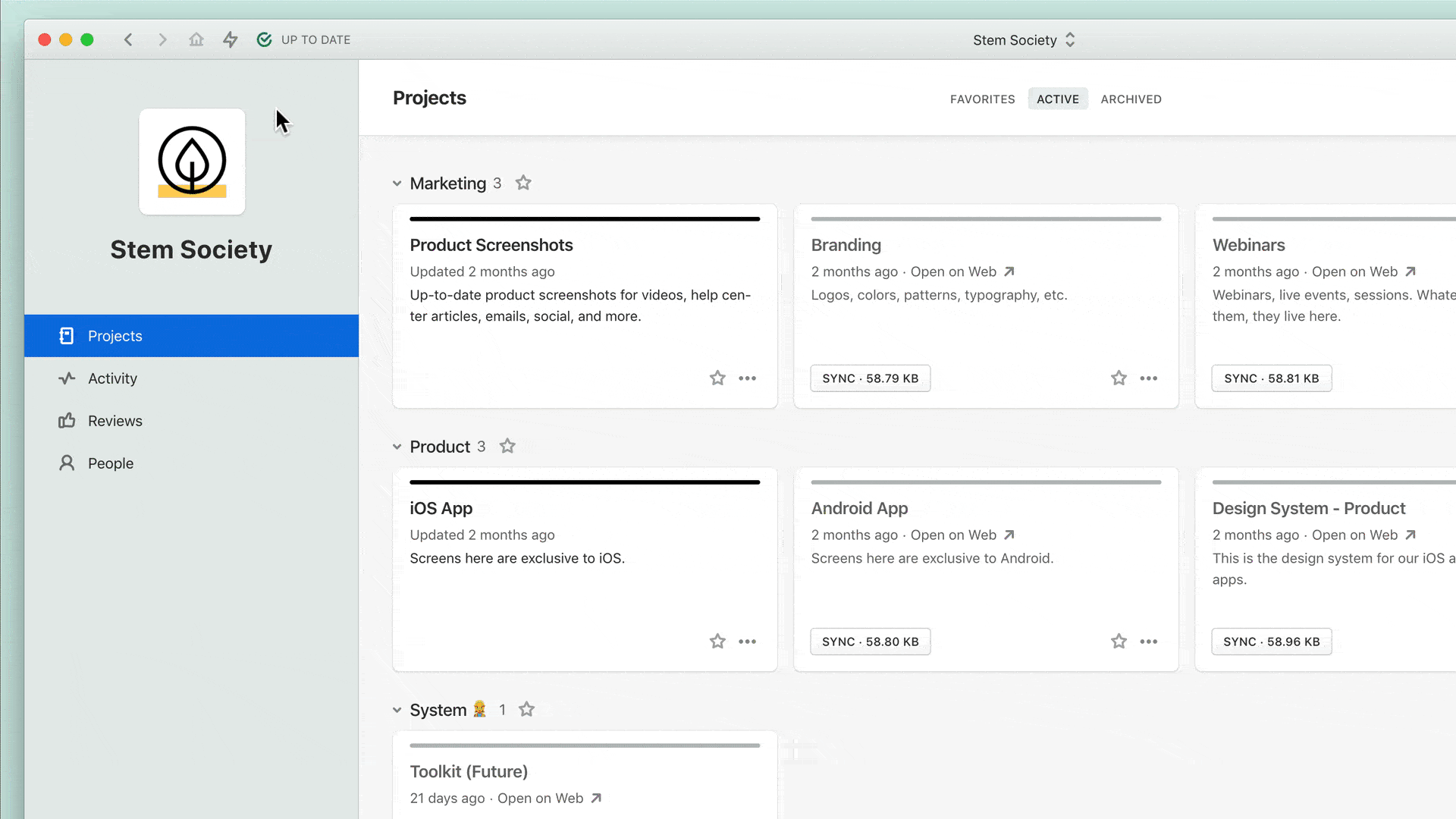Collapse the Product section
Image resolution: width=1456 pixels, height=819 pixels.
click(397, 447)
